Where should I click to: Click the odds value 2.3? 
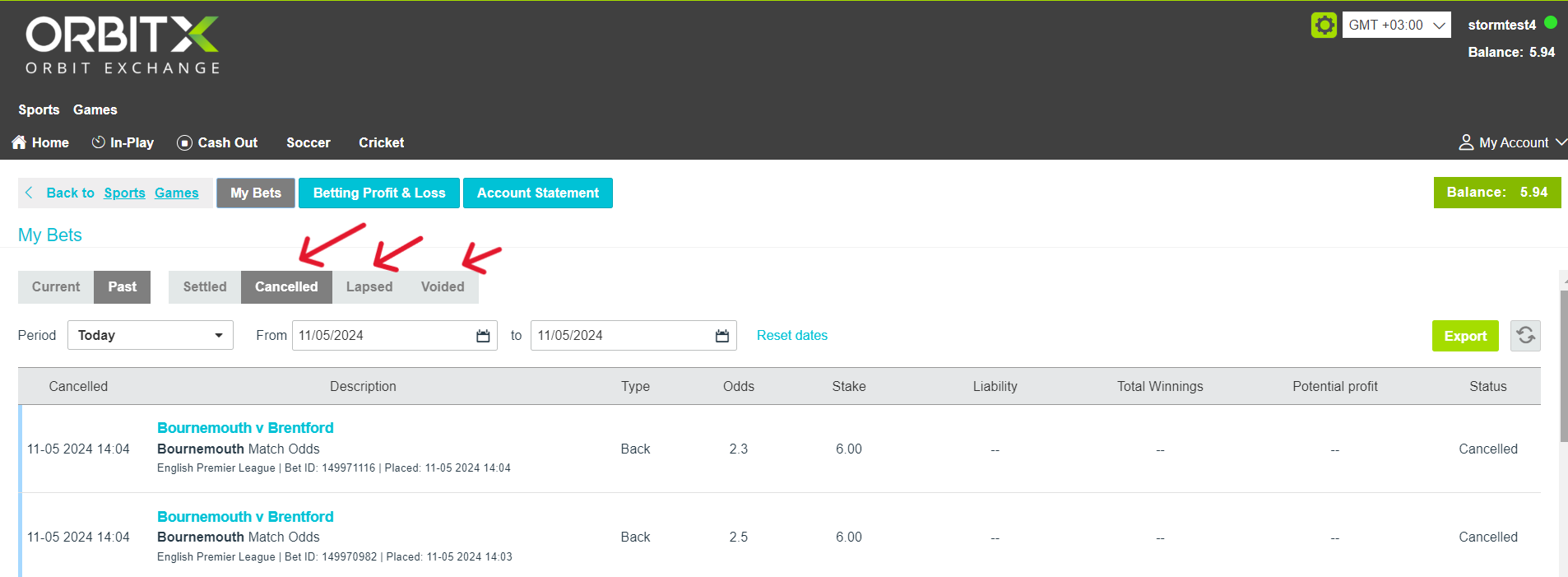(739, 449)
